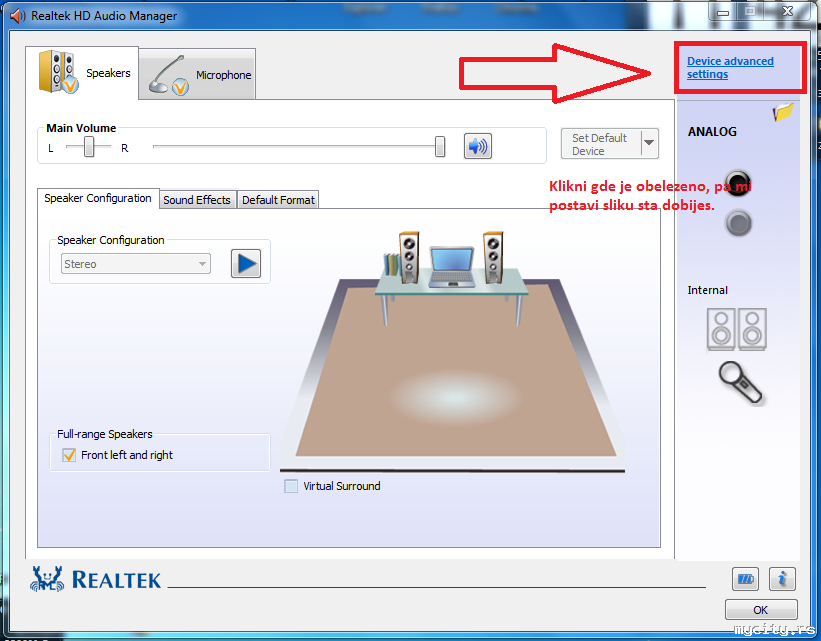Open the Sound Effects tab
The height and width of the screenshot is (641, 821).
[197, 200]
